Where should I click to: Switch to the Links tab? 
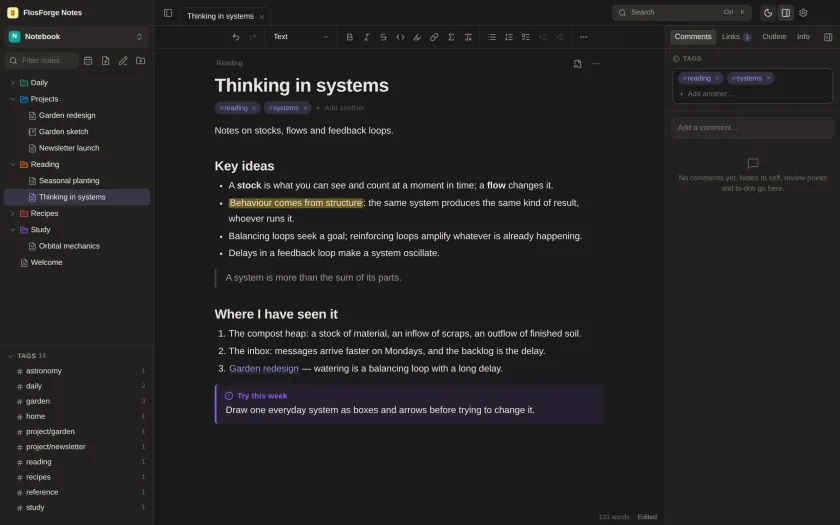(x=736, y=36)
